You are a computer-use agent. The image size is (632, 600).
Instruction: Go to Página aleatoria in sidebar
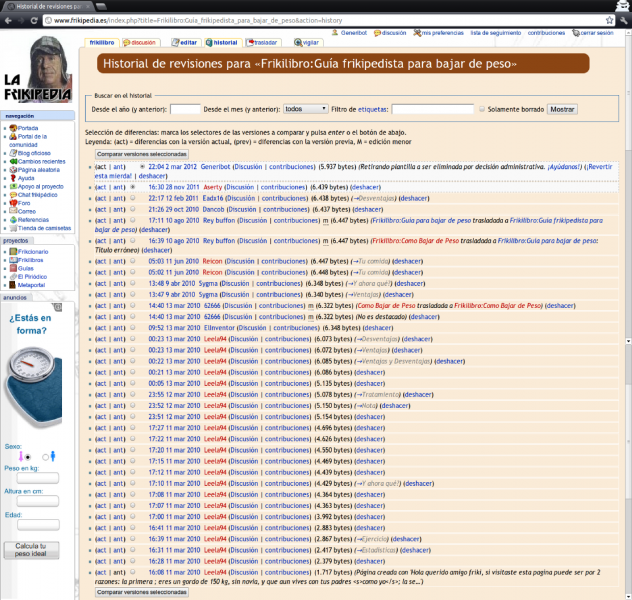(x=13, y=169)
